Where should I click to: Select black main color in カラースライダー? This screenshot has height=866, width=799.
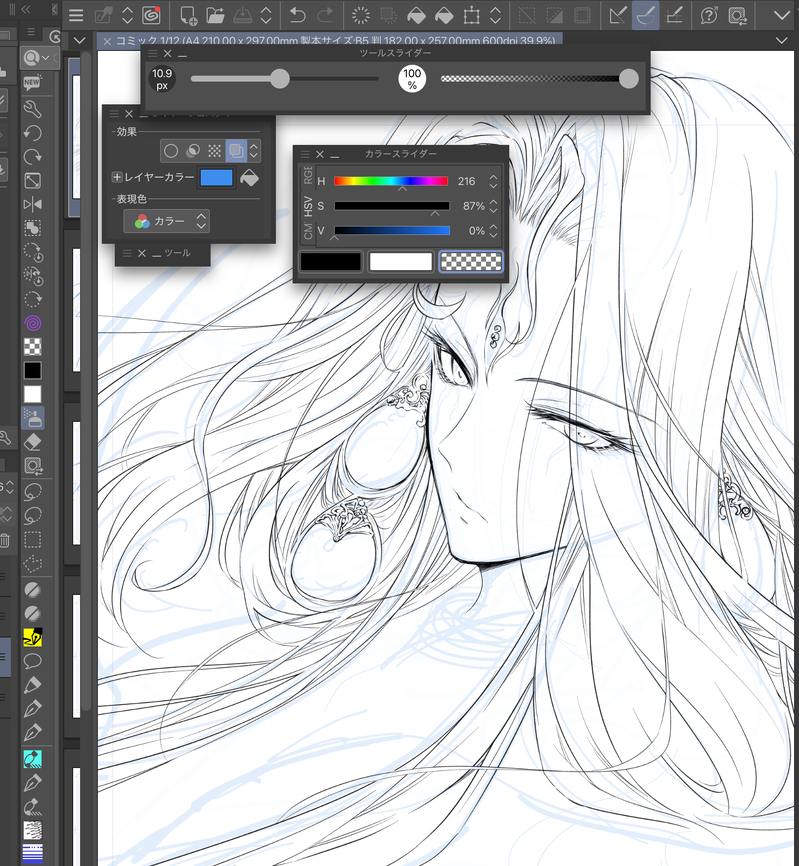click(330, 262)
